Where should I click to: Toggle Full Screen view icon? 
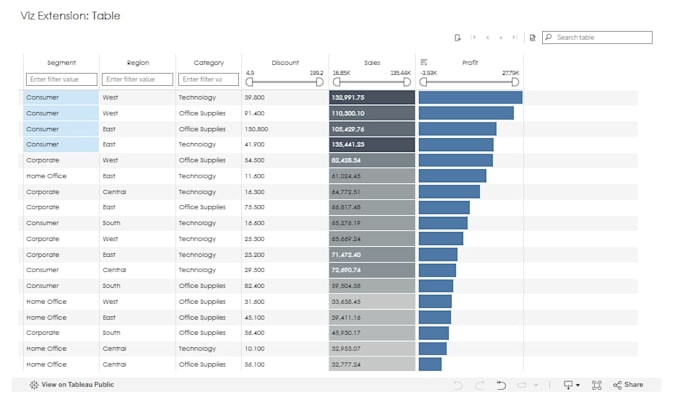coord(597,385)
